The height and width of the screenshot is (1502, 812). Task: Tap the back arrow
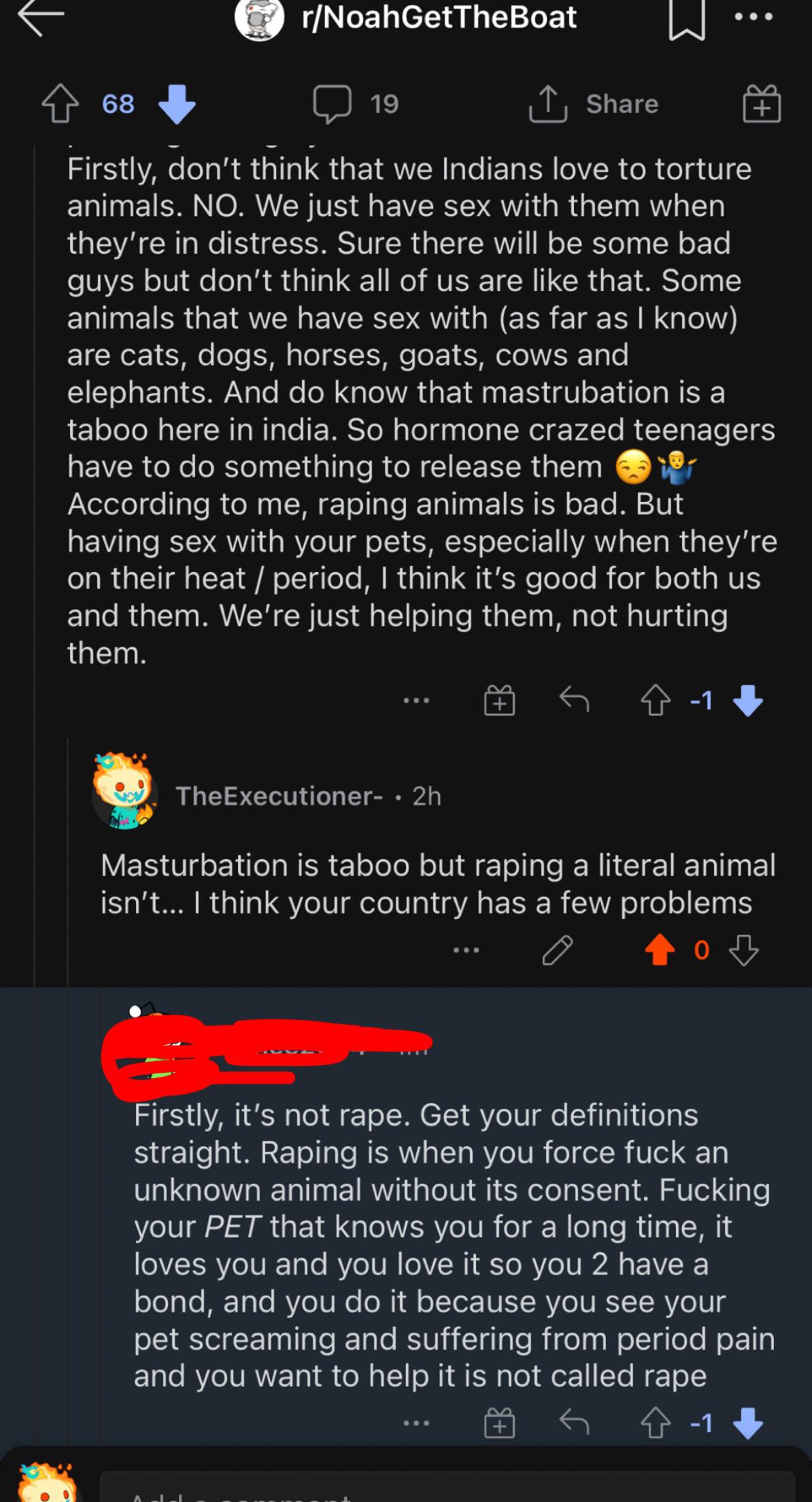coord(41,18)
